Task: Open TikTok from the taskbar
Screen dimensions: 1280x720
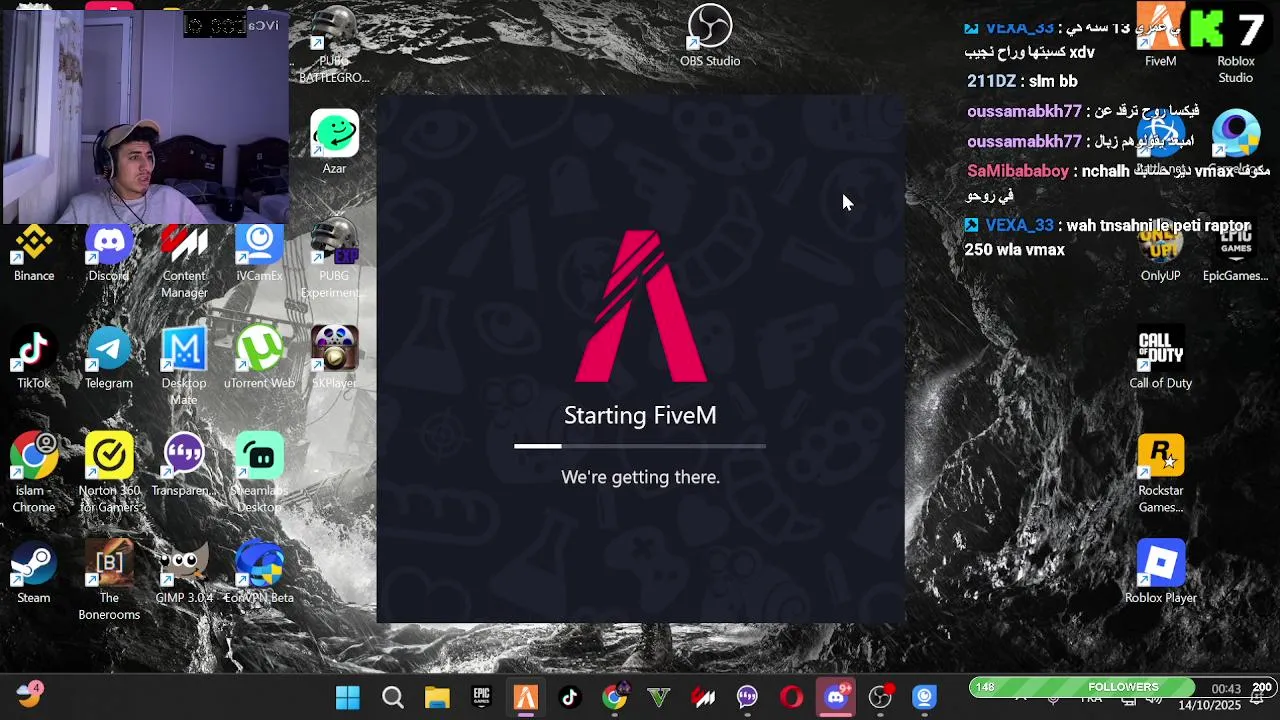Action: pyautogui.click(x=570, y=697)
